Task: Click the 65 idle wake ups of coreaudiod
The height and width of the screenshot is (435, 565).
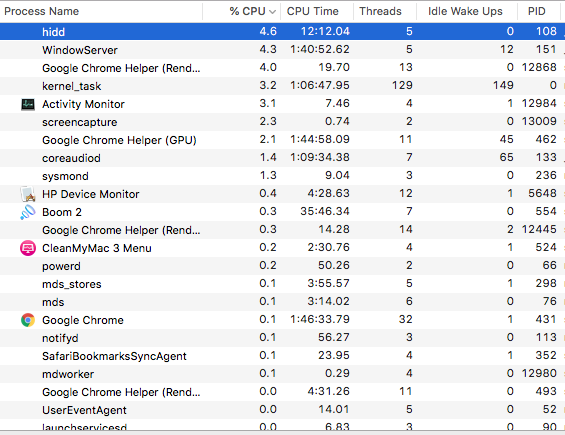Action: (506, 157)
